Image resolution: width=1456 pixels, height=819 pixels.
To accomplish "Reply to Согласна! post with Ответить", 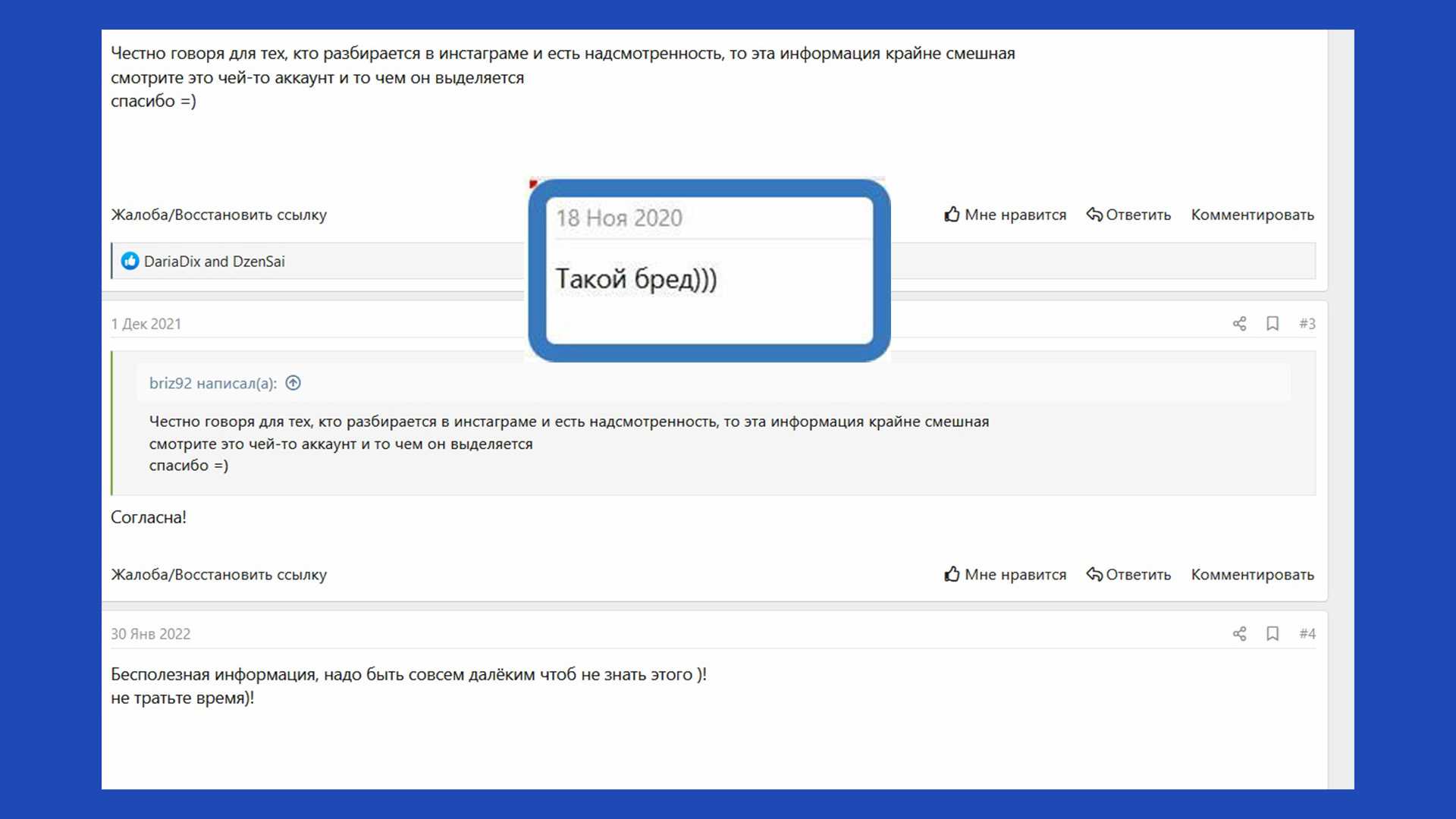I will pos(1128,575).
